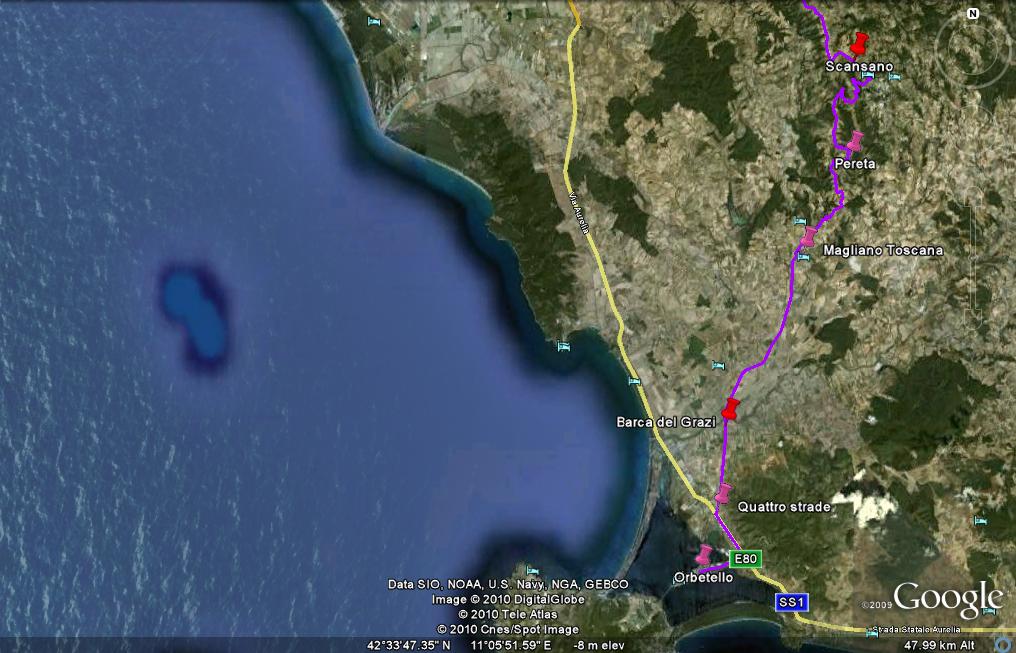Click the lodging icon in top-left coast
The width and height of the screenshot is (1016, 653).
(374, 21)
